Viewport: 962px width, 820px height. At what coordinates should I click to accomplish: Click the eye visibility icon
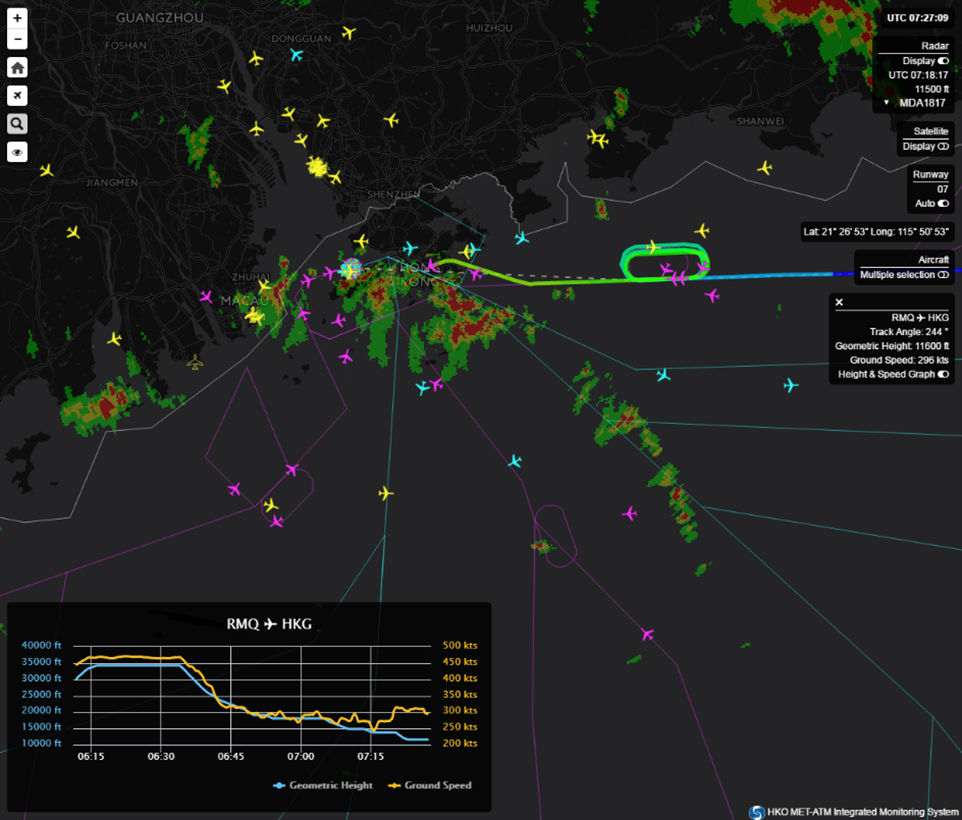pyautogui.click(x=17, y=152)
